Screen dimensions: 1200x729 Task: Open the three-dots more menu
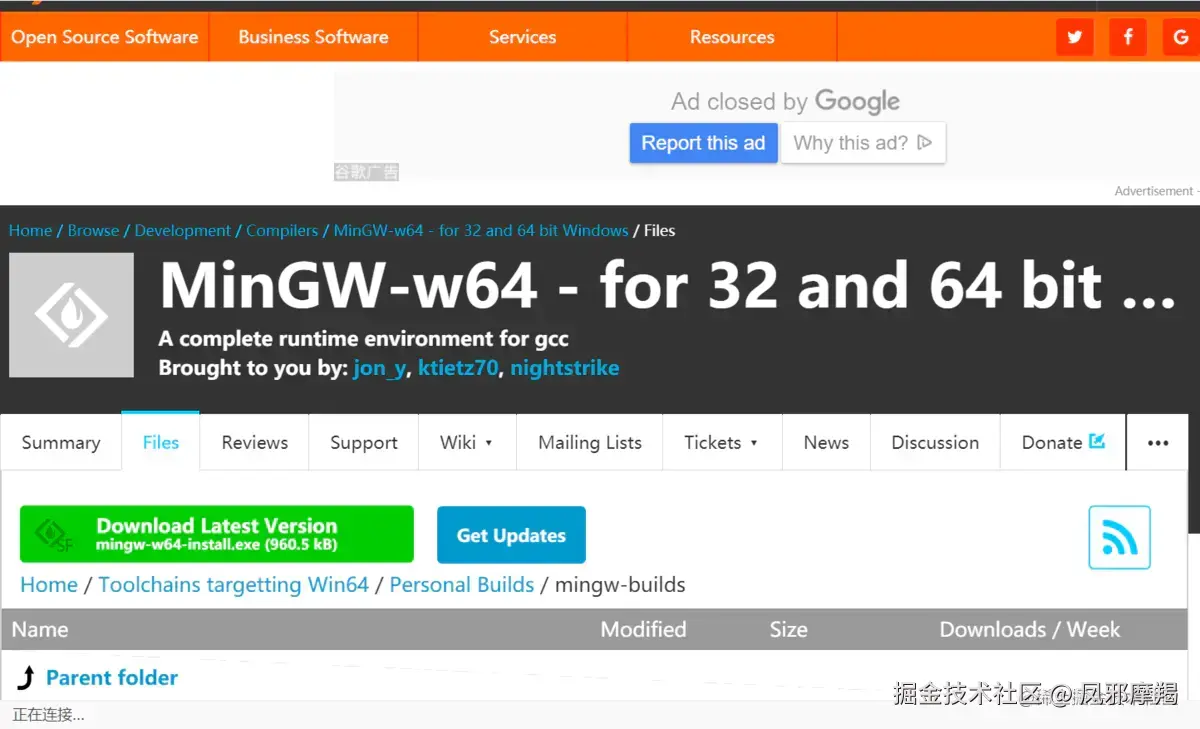pyautogui.click(x=1158, y=443)
